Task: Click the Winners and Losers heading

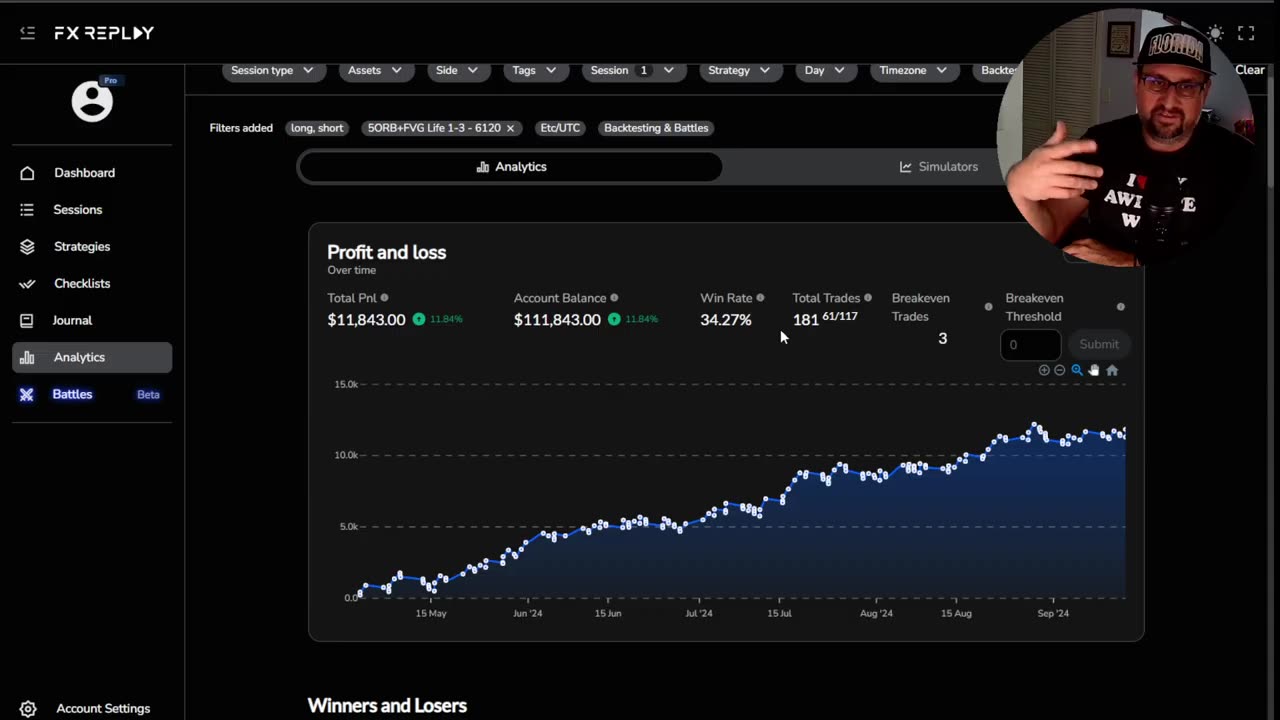Action: pyautogui.click(x=387, y=706)
